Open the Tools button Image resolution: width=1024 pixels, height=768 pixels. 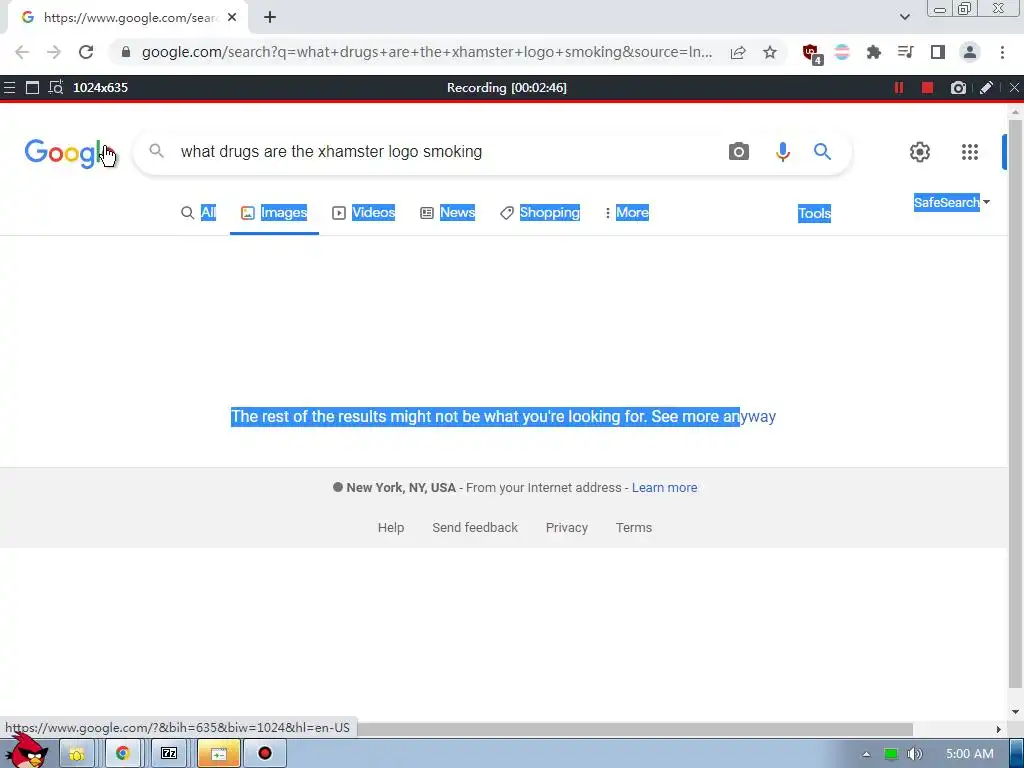point(814,214)
